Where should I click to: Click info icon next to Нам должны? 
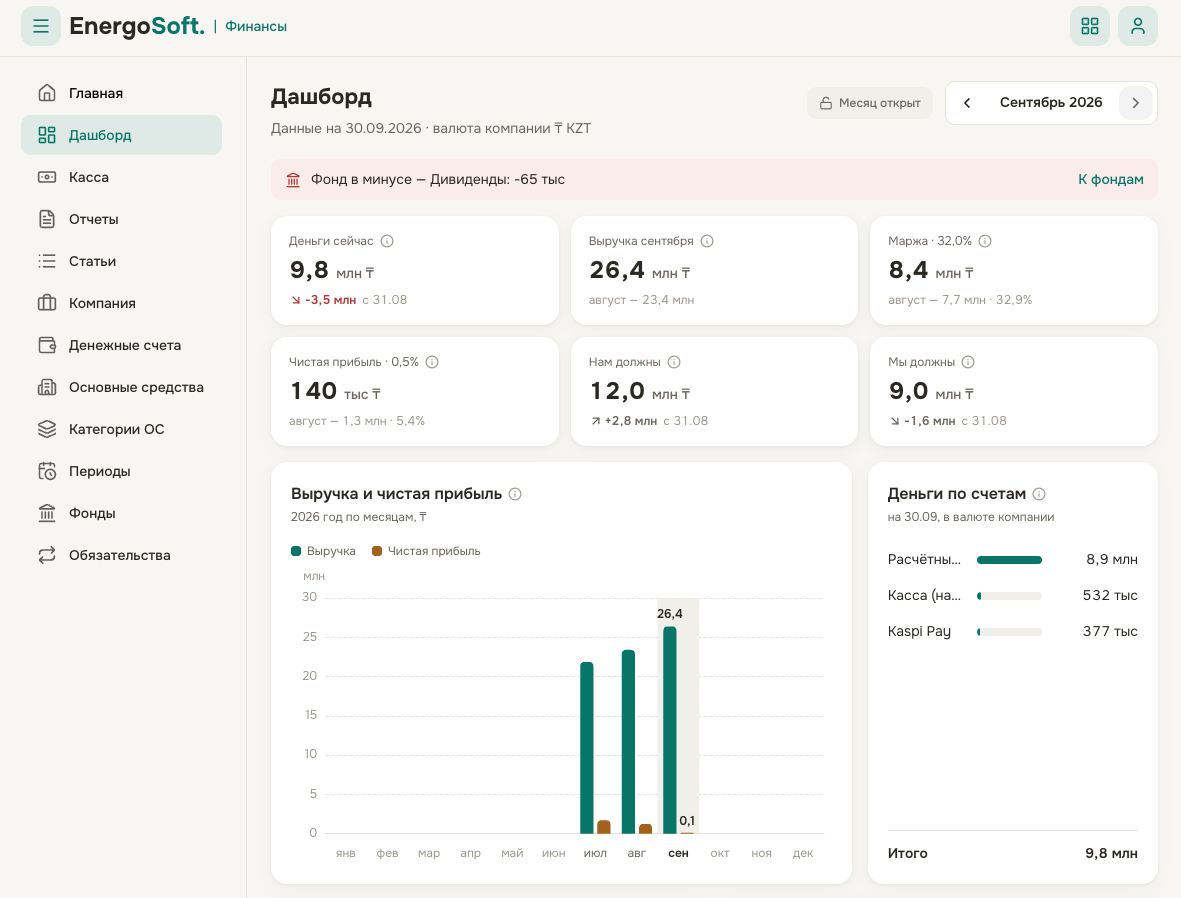[674, 362]
